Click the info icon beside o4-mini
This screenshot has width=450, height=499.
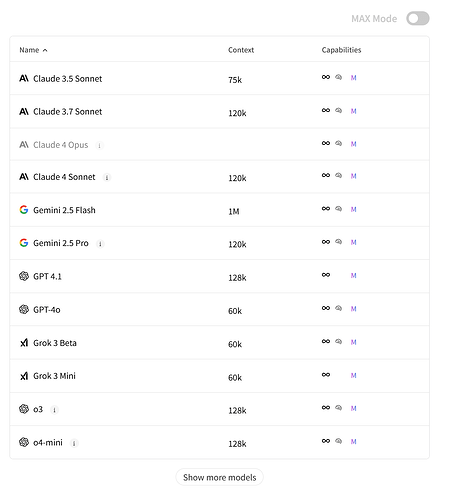tap(74, 443)
